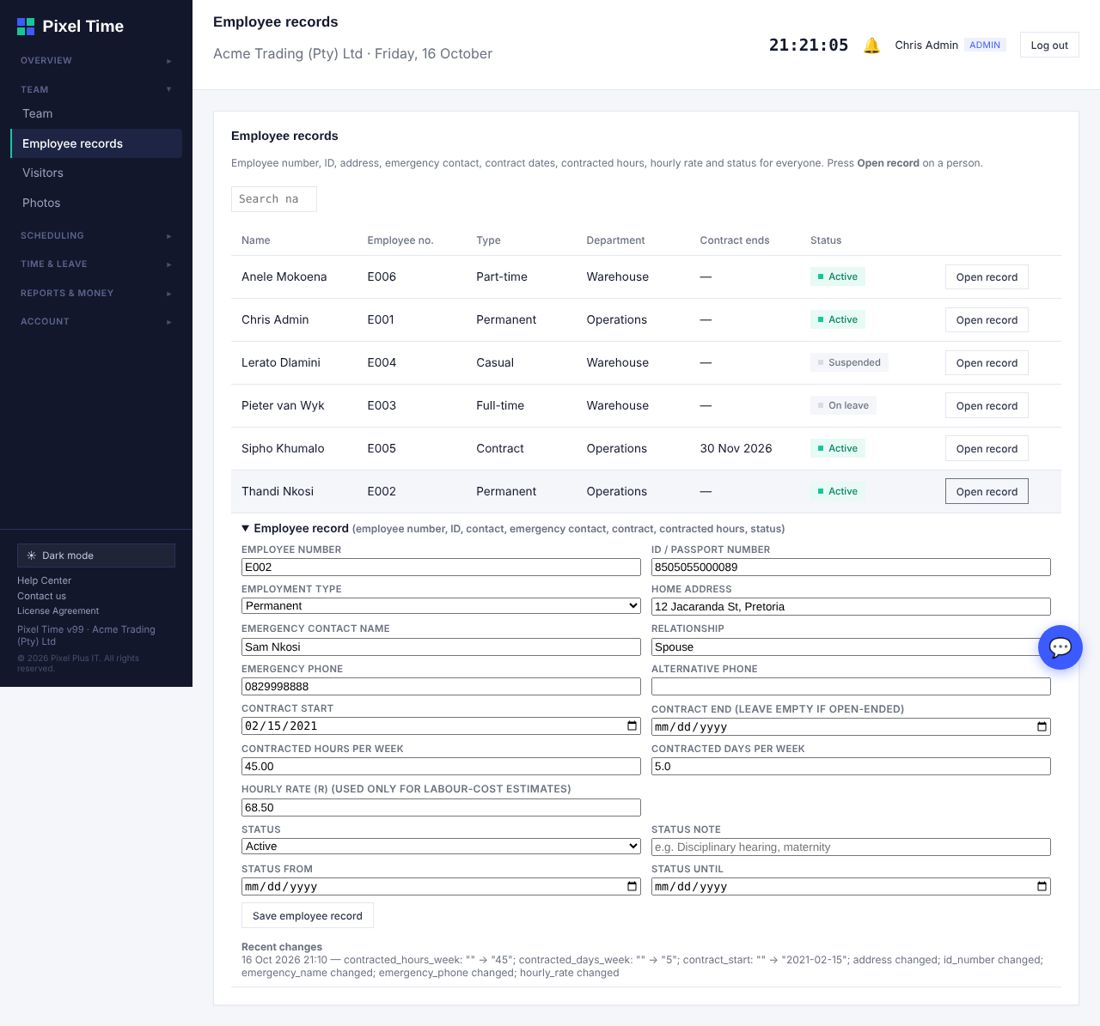Open the chat support bubble

[1059, 647]
